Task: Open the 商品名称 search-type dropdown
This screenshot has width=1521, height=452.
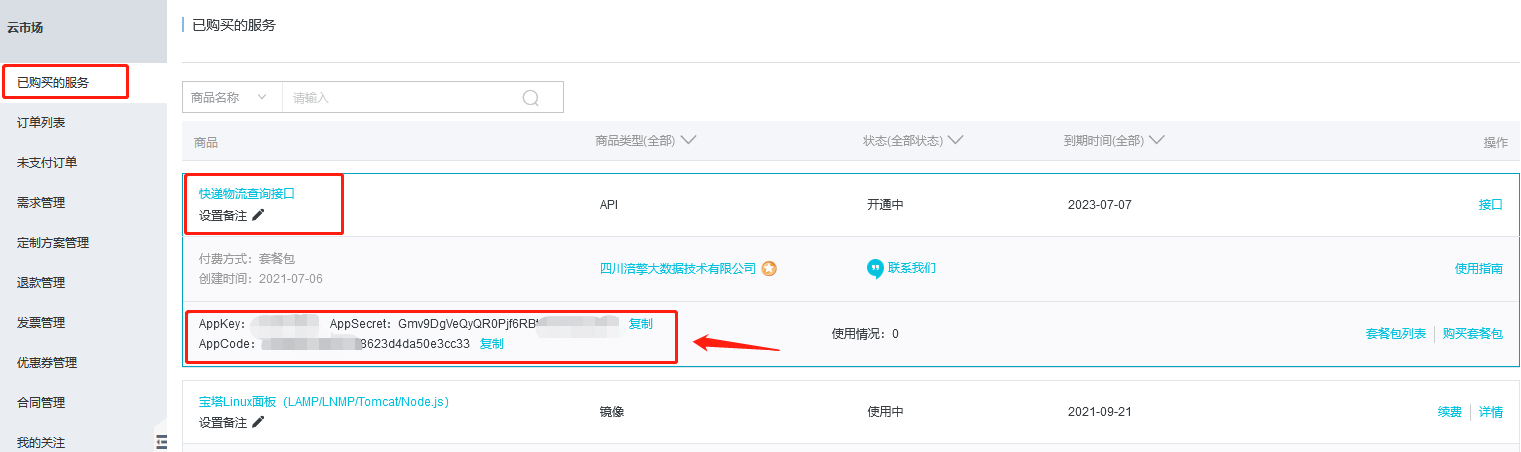Action: pyautogui.click(x=232, y=97)
